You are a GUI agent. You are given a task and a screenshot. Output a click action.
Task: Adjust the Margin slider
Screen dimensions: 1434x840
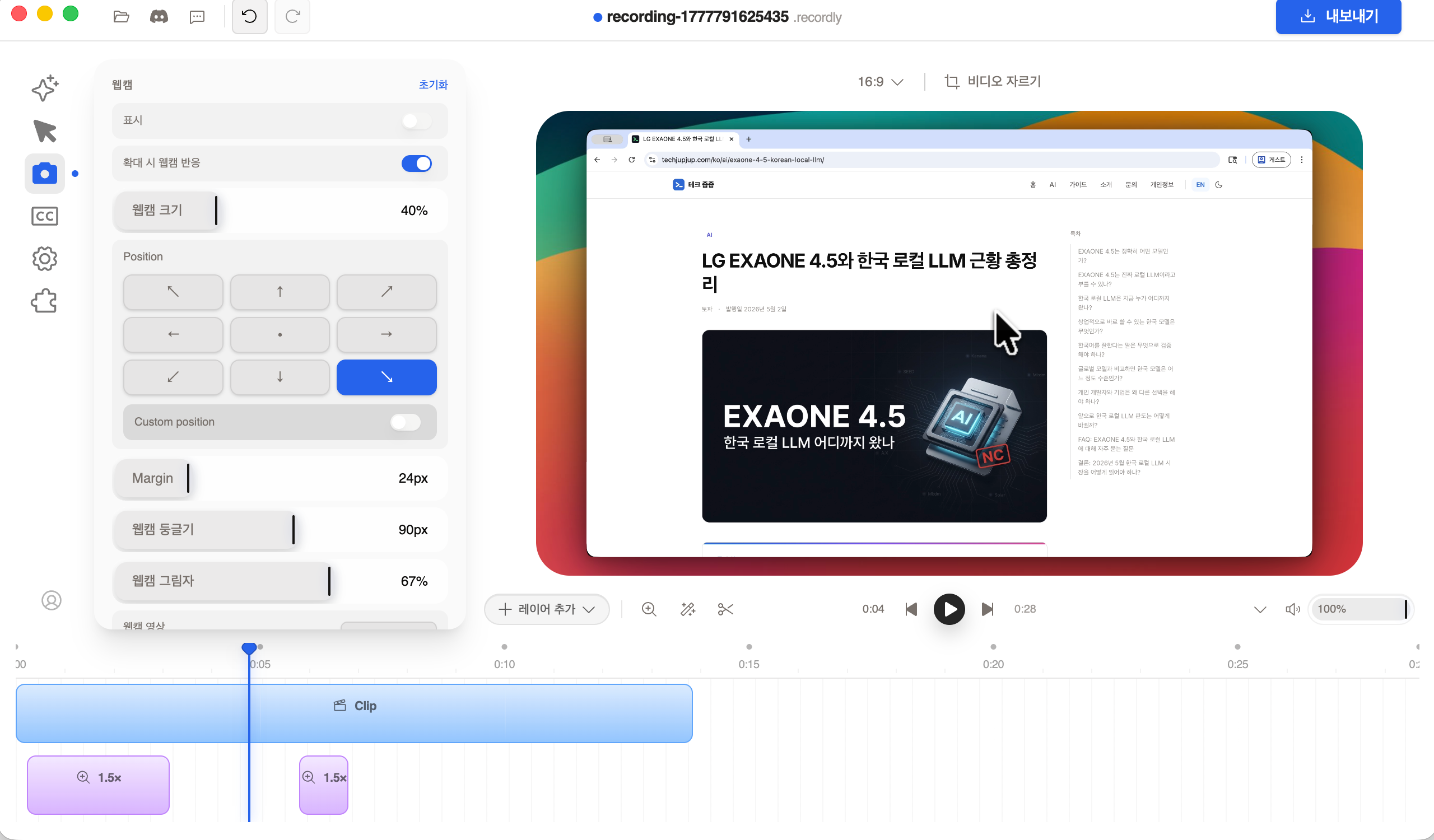tap(280, 479)
